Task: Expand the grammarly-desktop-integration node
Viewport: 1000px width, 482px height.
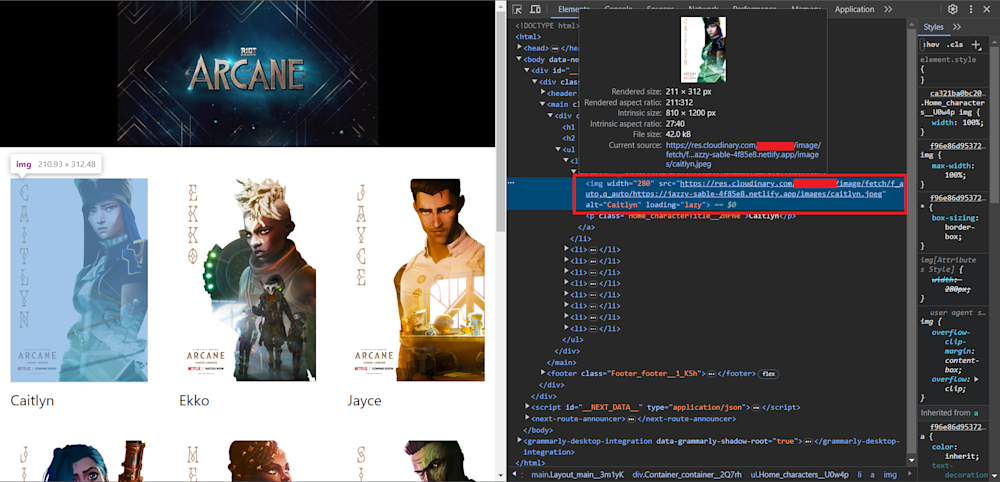Action: [x=519, y=441]
